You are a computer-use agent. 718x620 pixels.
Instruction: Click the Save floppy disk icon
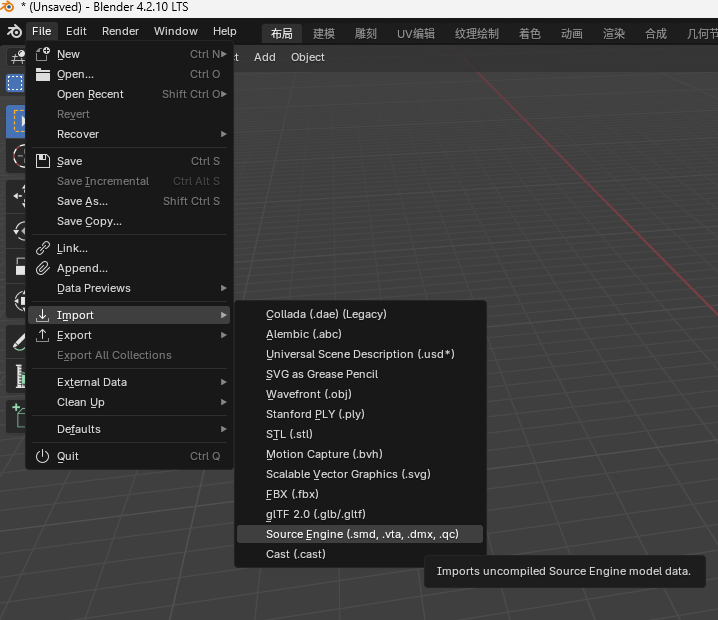43,161
